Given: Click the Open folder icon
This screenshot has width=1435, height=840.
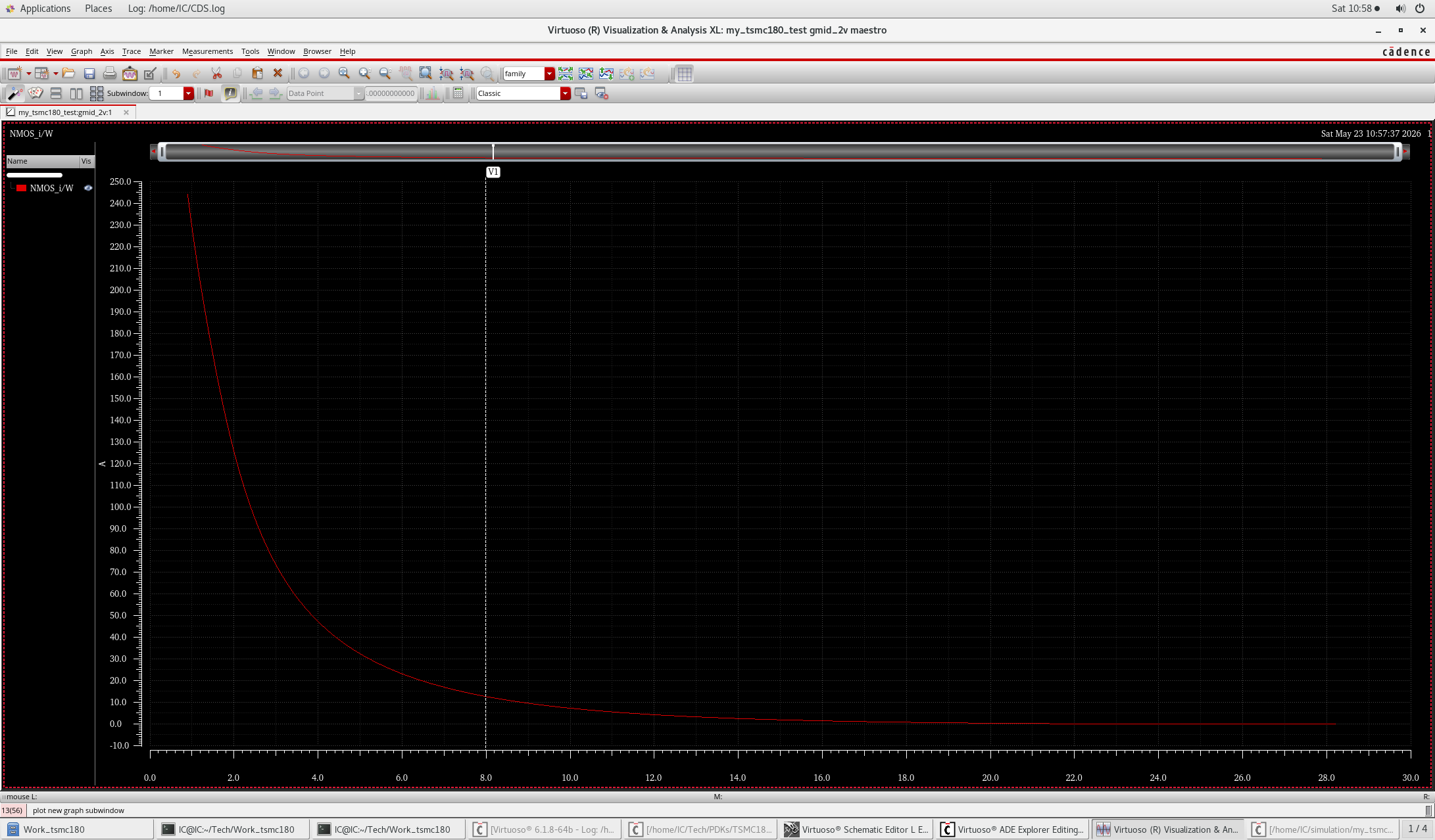Looking at the screenshot, I should (68, 74).
